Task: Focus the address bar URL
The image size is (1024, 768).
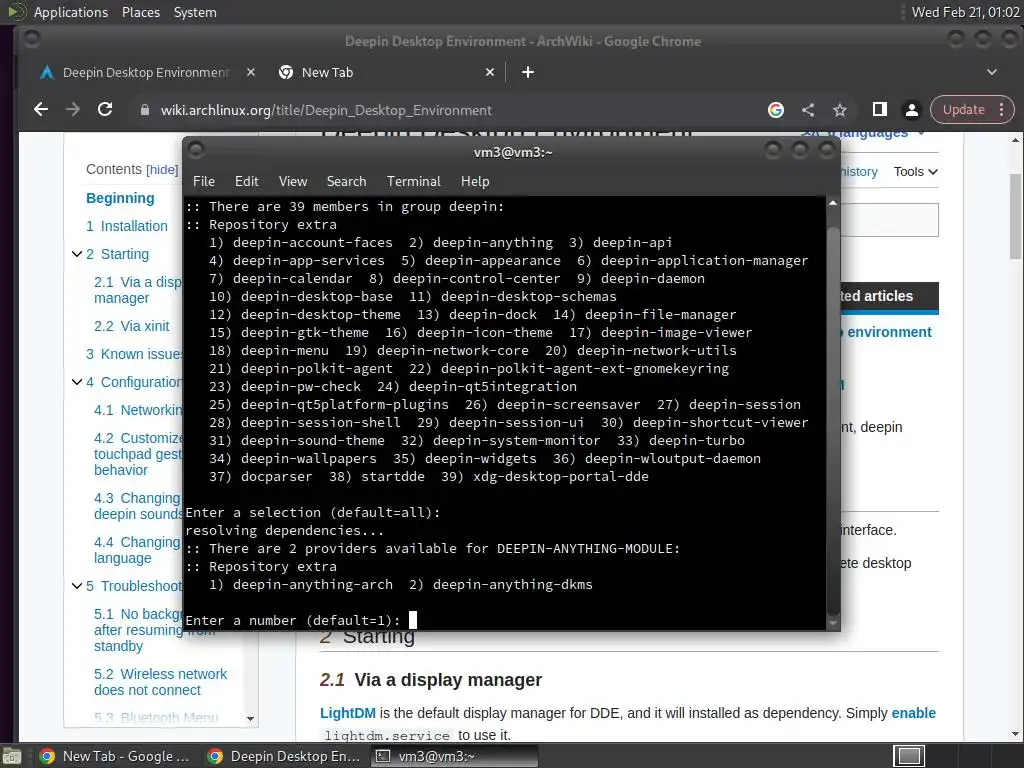Action: click(326, 110)
